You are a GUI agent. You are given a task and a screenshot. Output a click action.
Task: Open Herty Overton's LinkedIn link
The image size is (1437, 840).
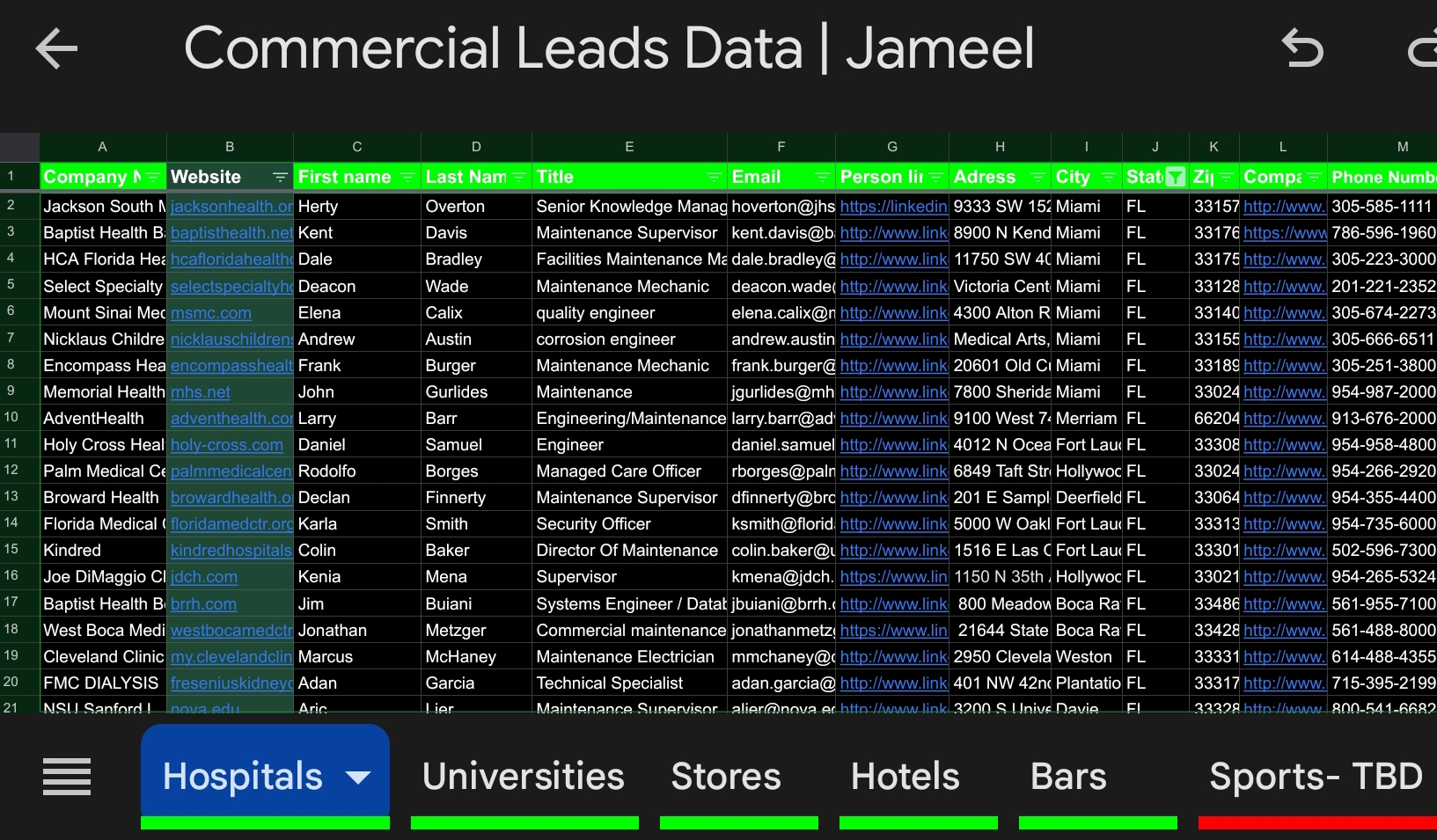coord(893,207)
